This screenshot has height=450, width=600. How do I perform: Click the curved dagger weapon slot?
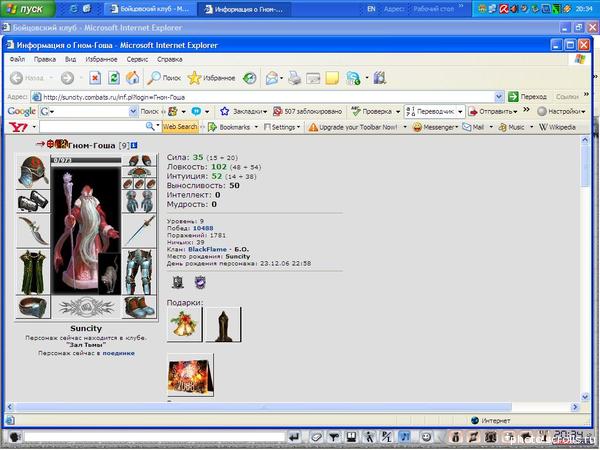click(33, 230)
